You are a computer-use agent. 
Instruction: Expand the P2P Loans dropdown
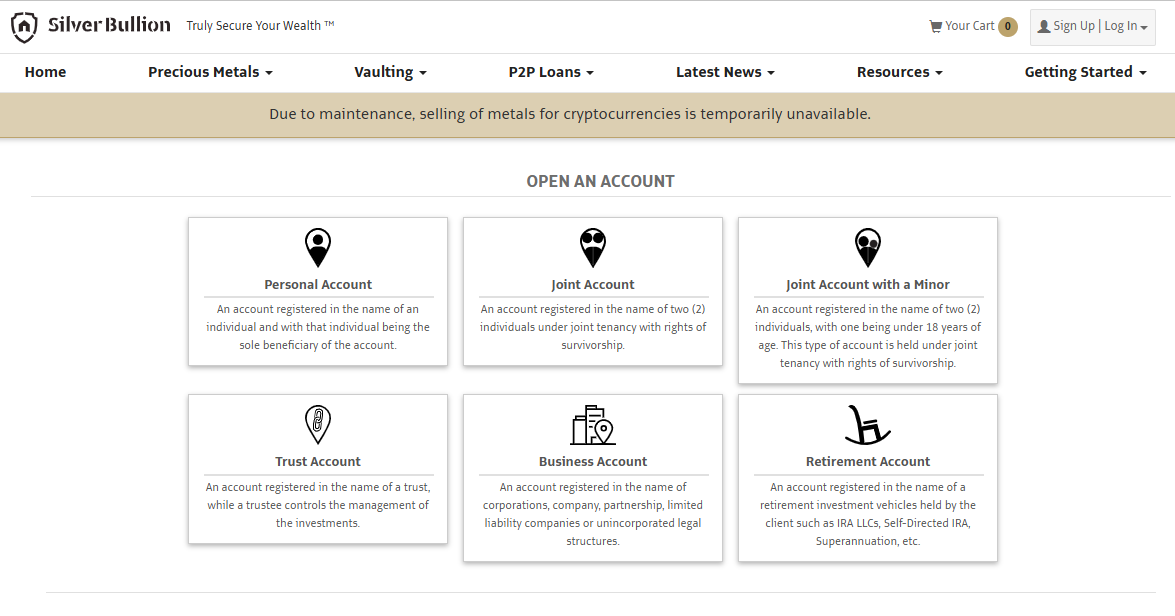(551, 72)
